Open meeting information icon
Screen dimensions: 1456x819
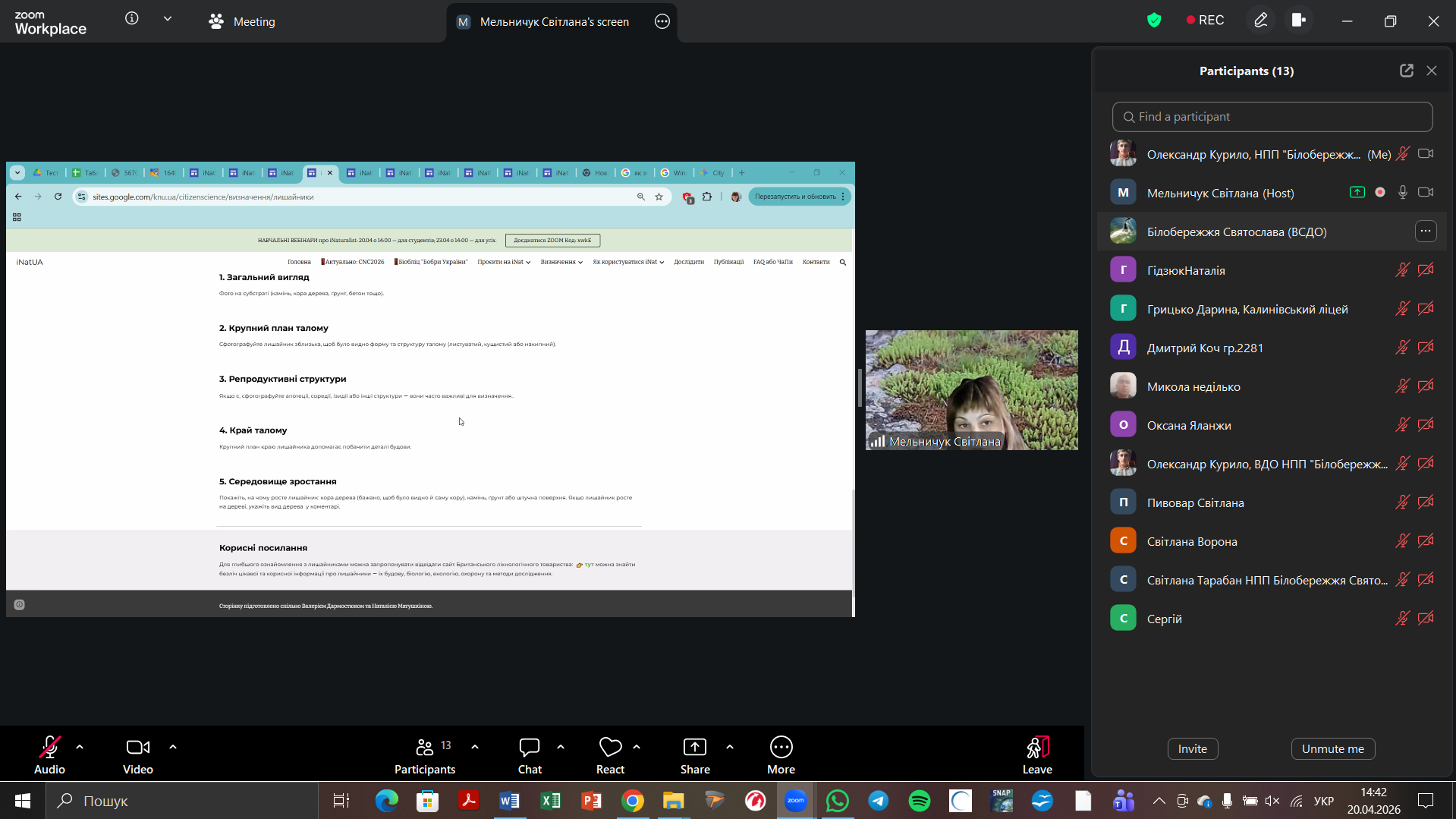pyautogui.click(x=132, y=18)
